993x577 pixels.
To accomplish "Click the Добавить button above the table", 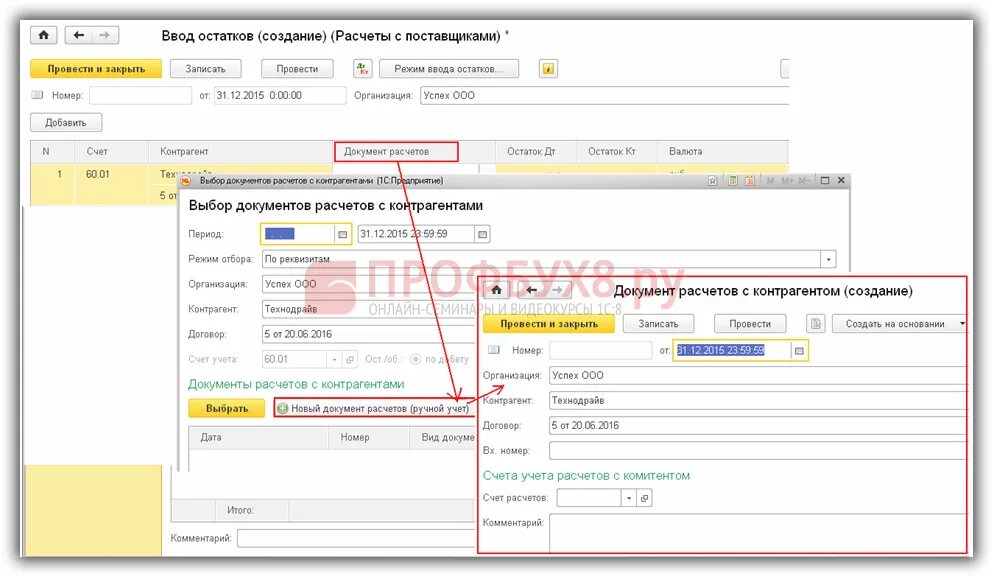I will tap(65, 122).
